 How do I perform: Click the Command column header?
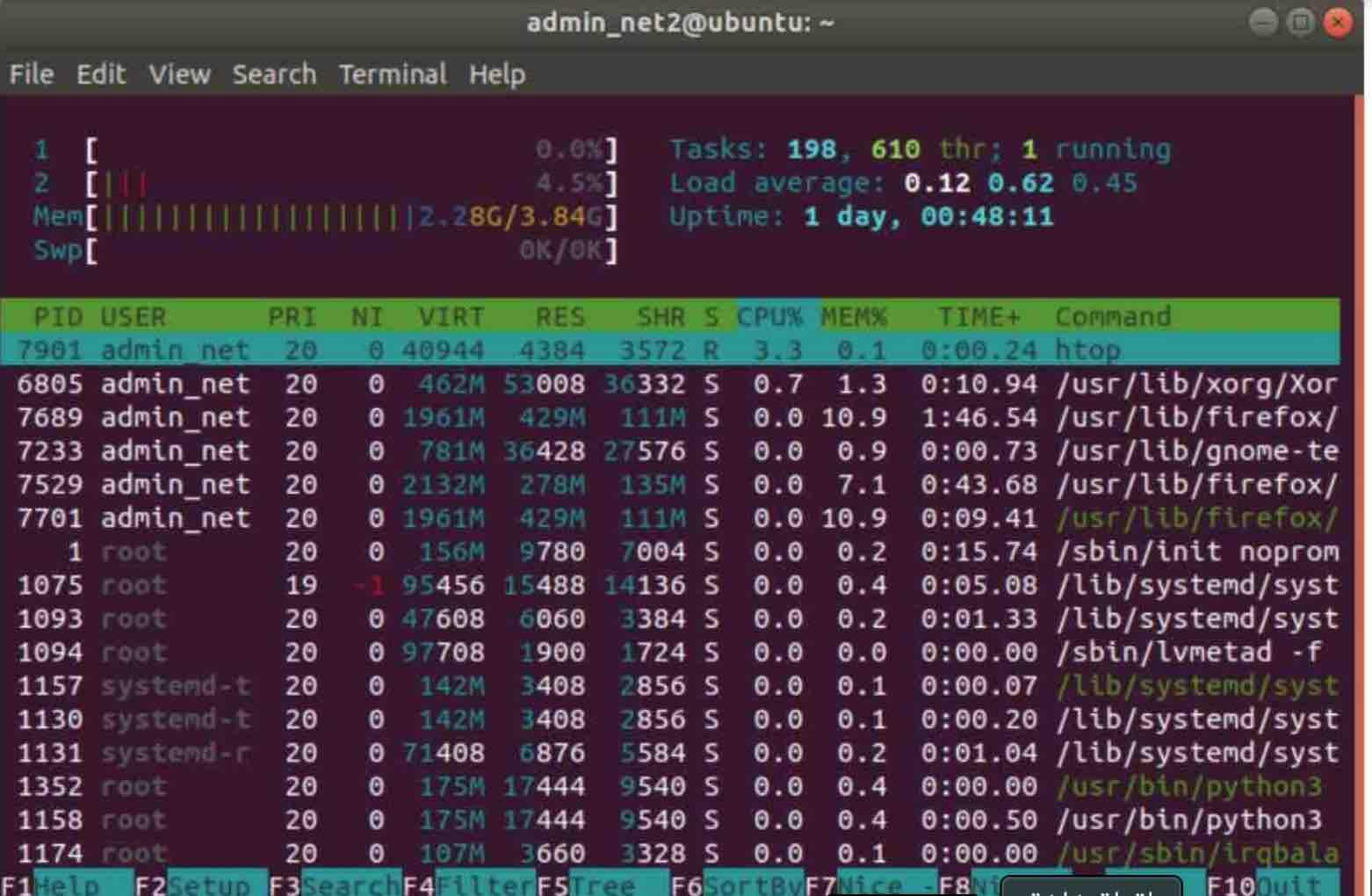[x=1113, y=316]
